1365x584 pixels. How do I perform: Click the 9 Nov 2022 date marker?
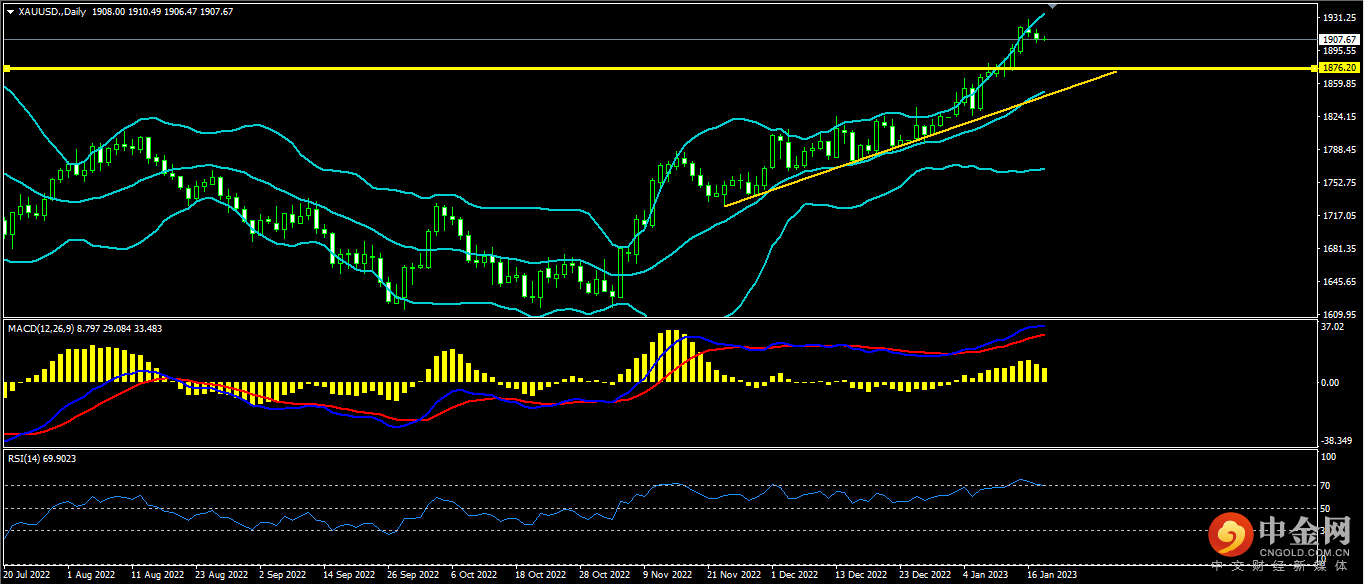[x=667, y=575]
